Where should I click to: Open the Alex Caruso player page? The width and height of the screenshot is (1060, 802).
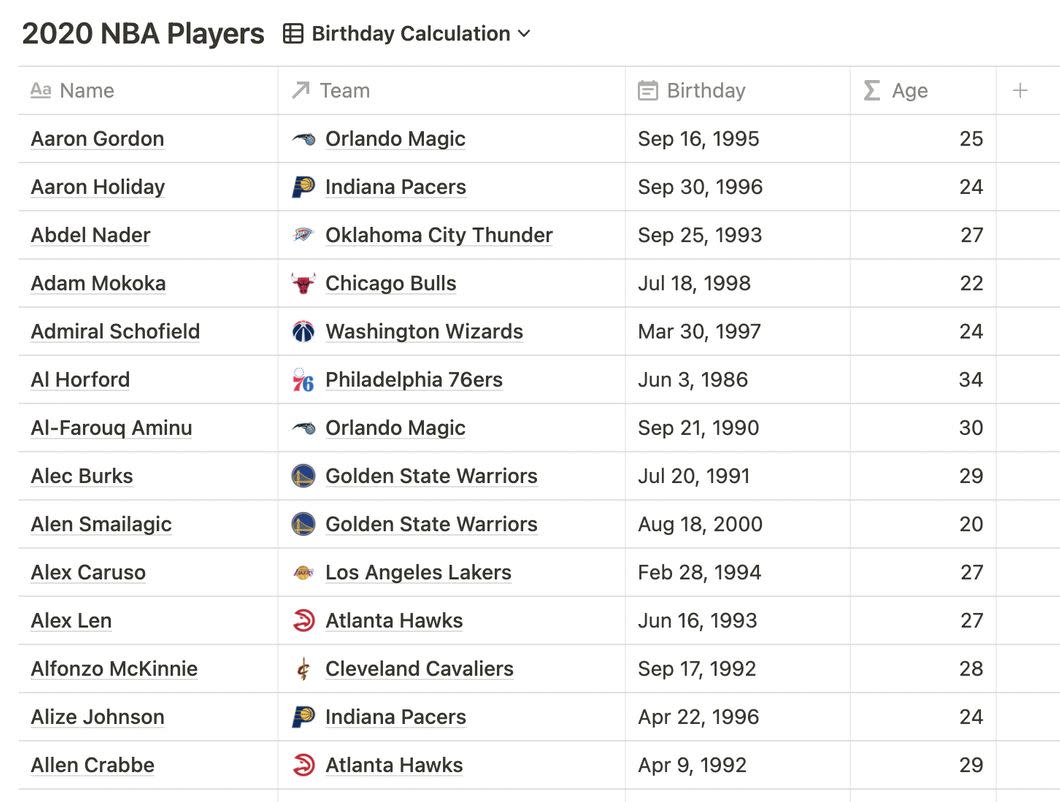(x=88, y=573)
